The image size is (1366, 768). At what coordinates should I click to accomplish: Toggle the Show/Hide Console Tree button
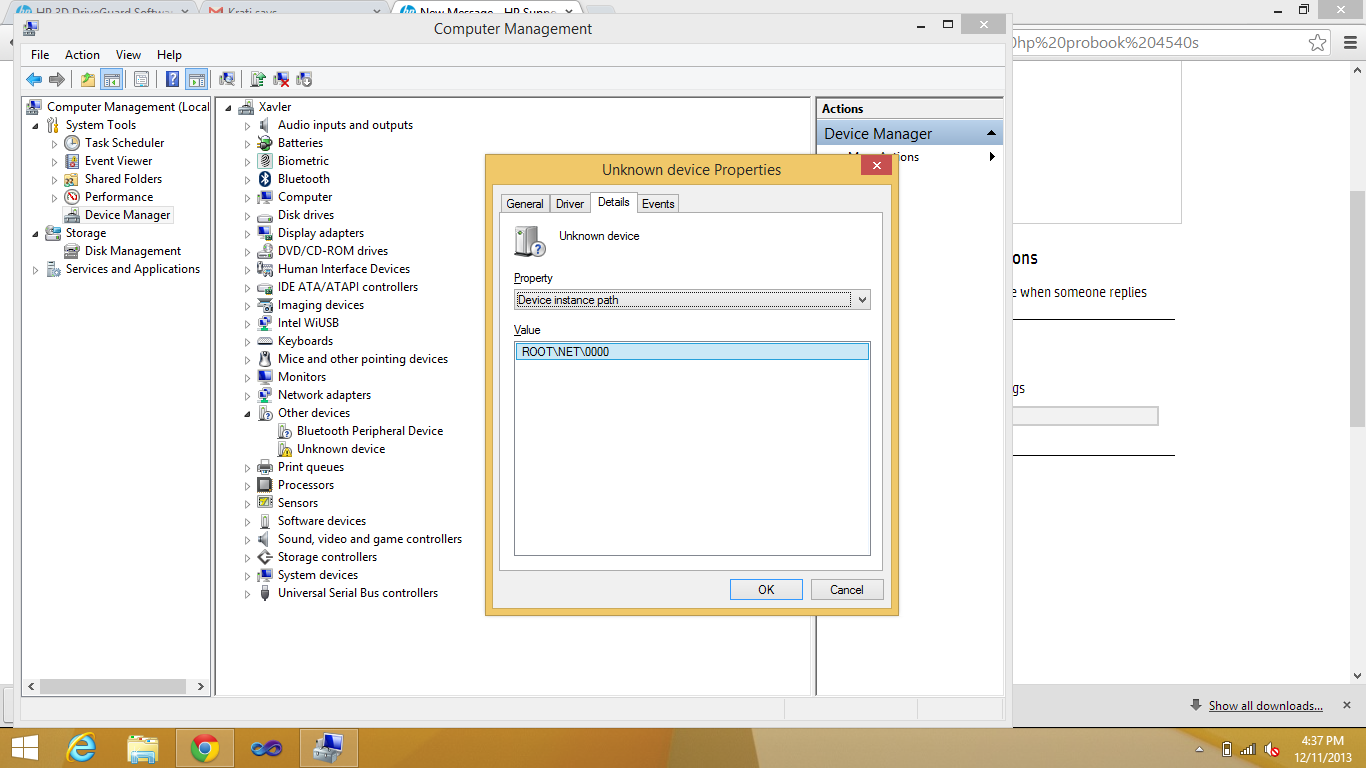click(x=111, y=80)
